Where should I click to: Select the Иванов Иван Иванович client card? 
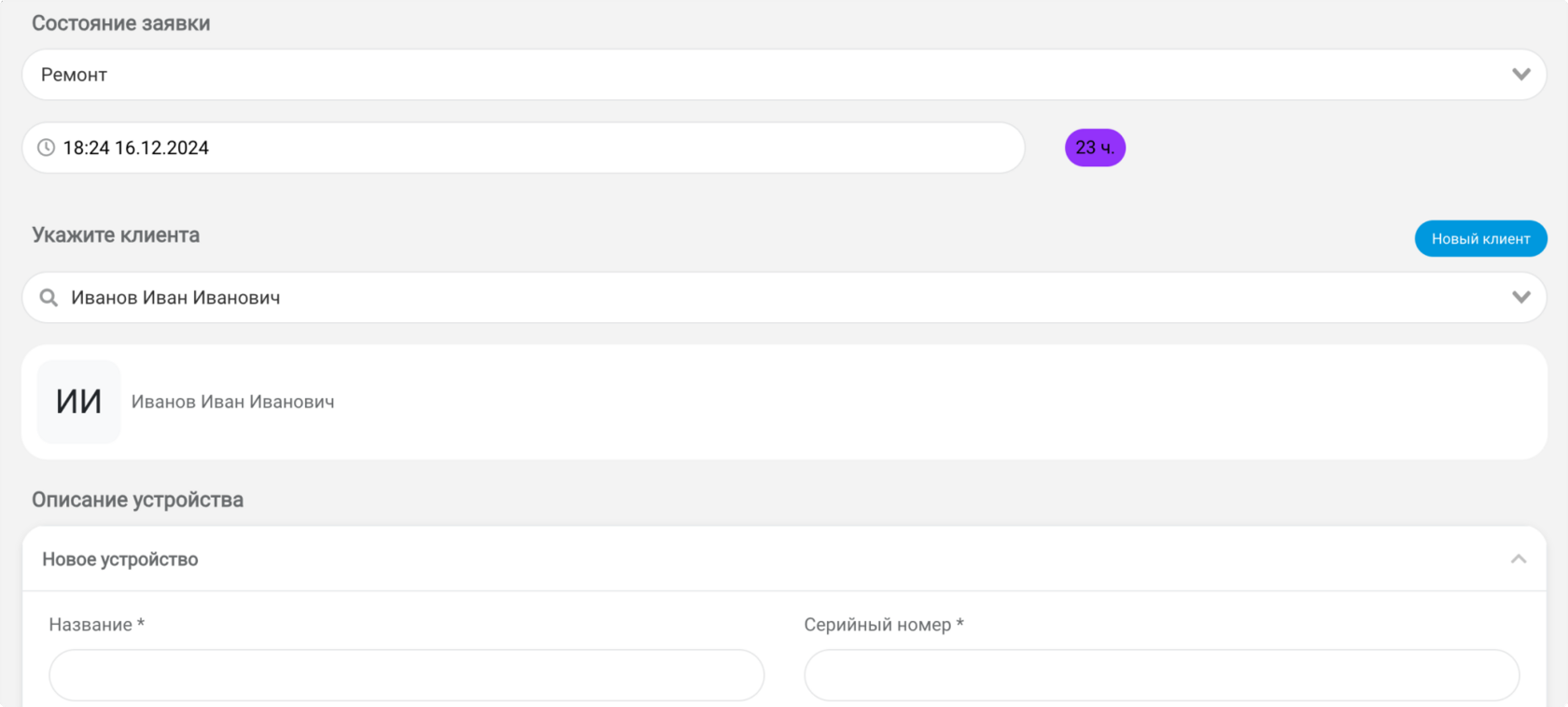click(x=784, y=402)
